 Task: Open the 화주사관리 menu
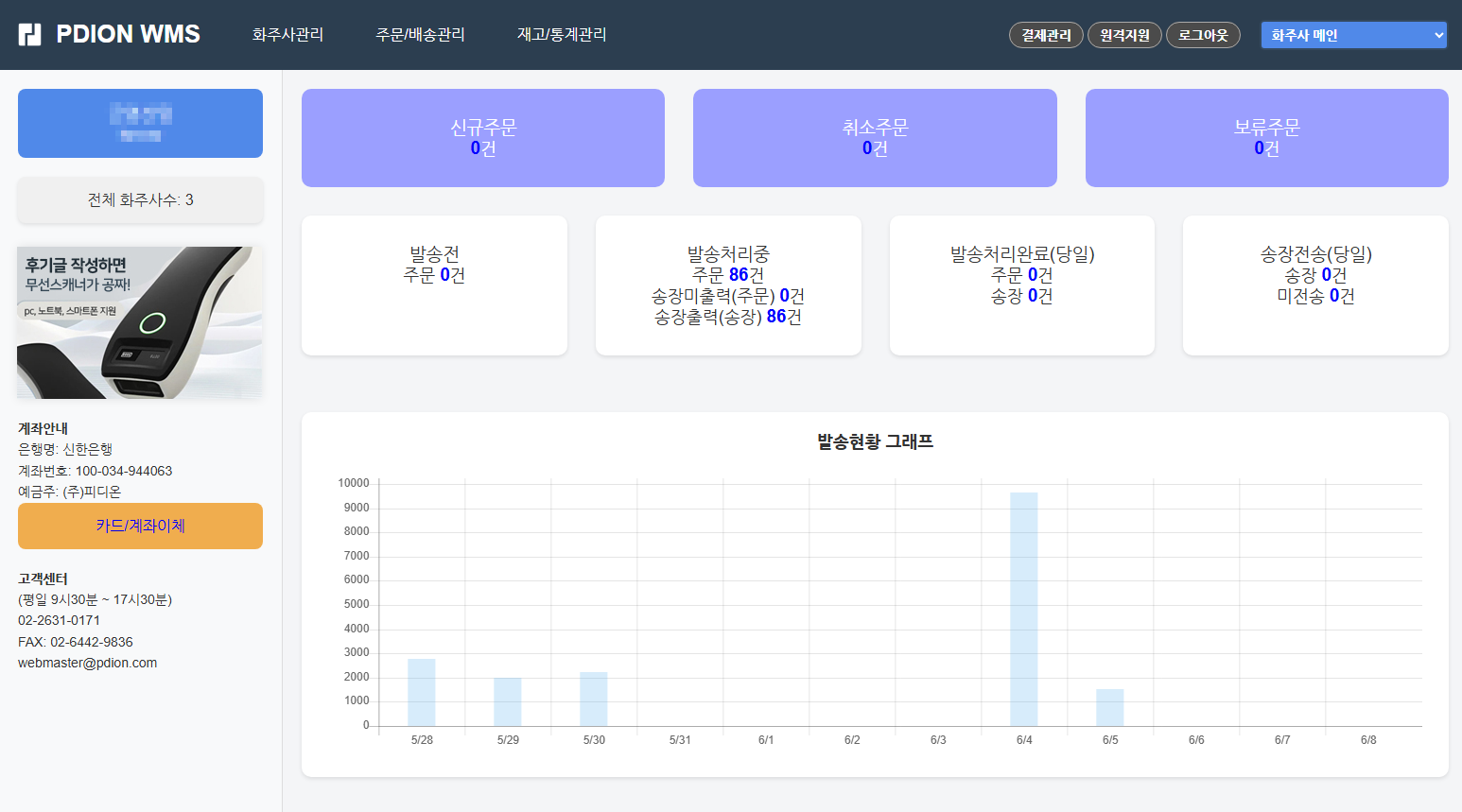287,34
